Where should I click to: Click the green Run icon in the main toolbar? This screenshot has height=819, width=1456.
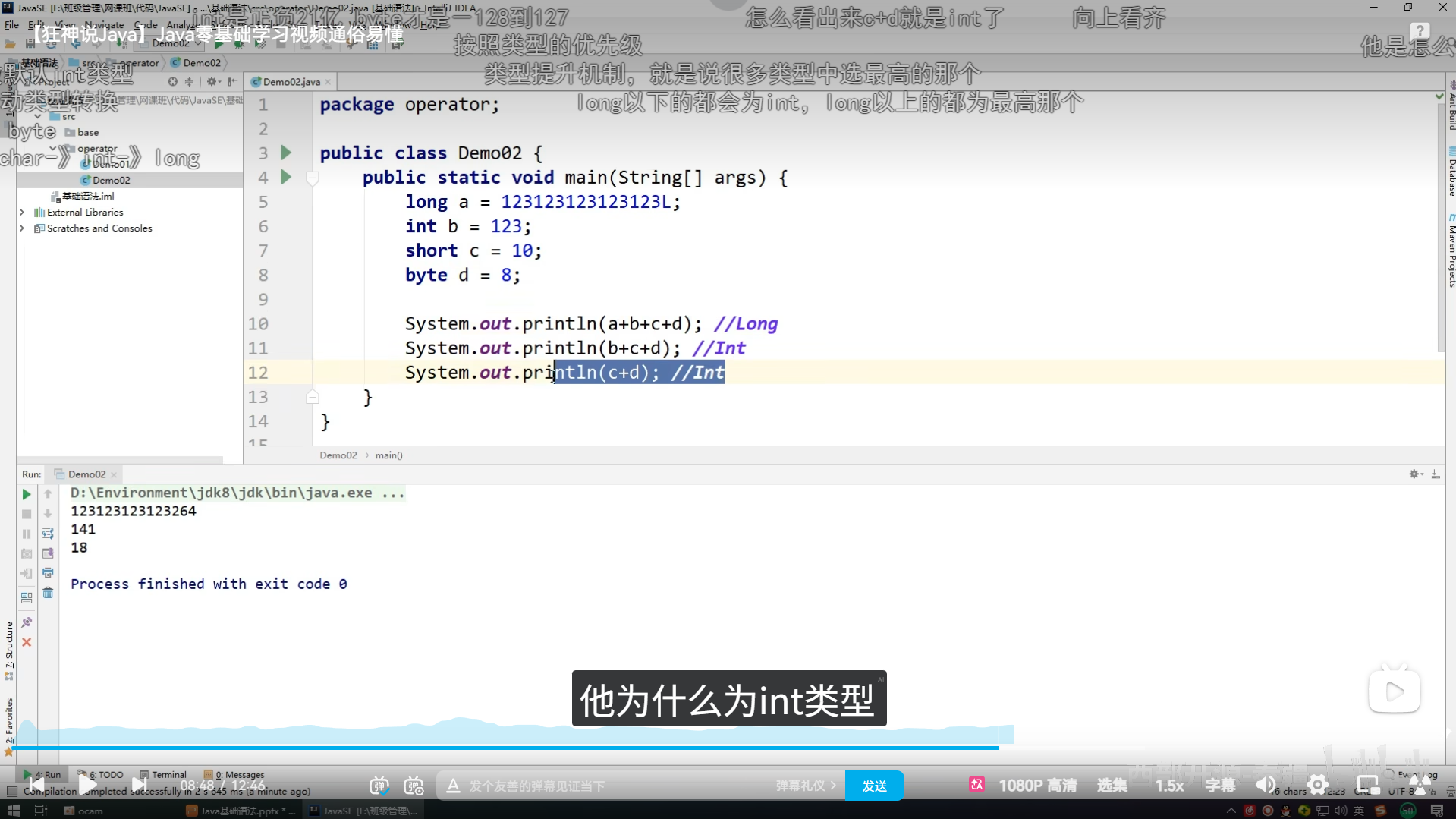[219, 44]
